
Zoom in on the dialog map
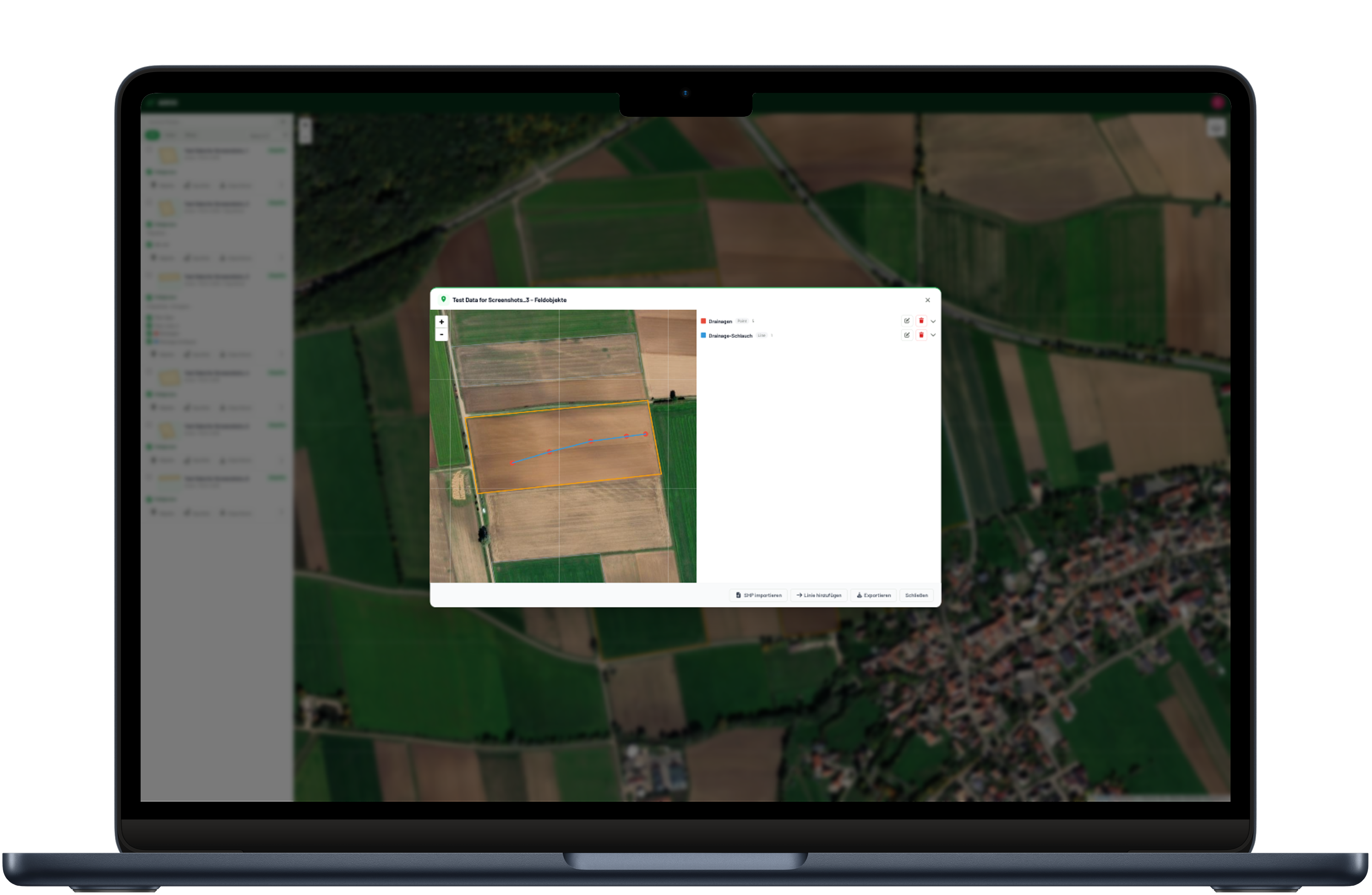(441, 322)
